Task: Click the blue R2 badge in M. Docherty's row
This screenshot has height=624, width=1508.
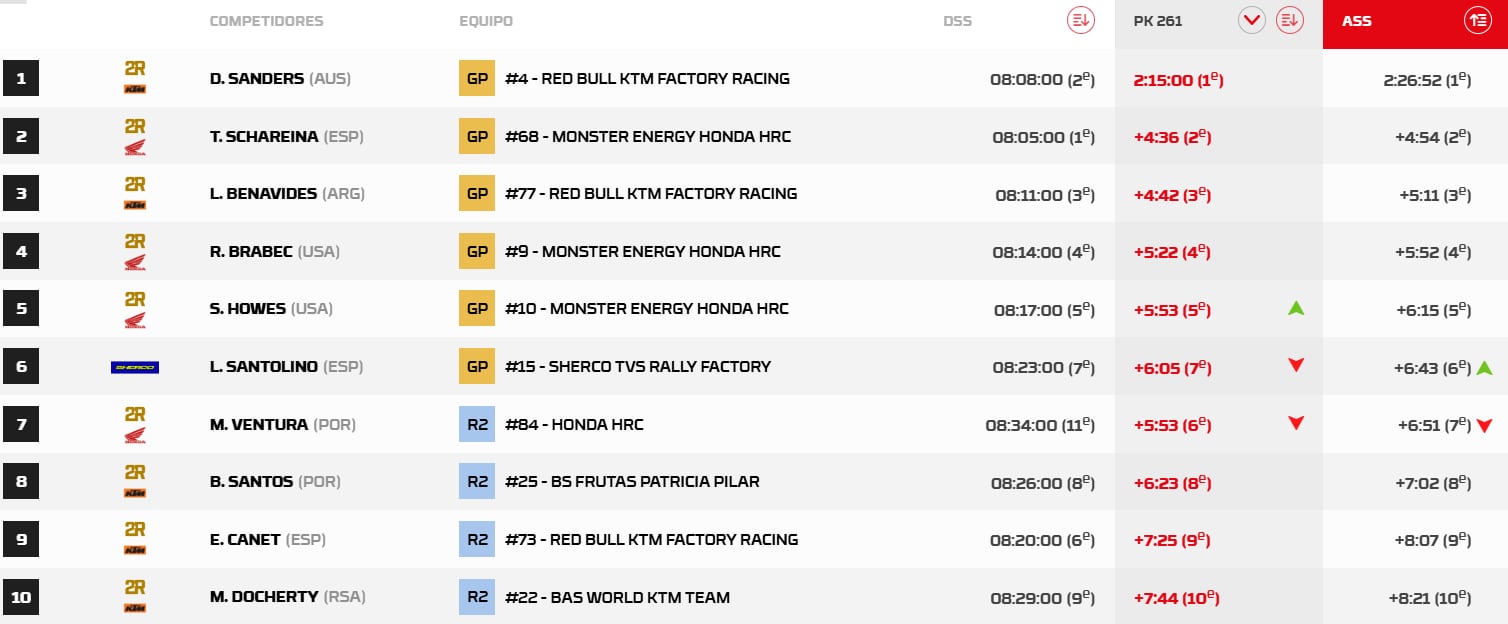Action: pos(477,598)
